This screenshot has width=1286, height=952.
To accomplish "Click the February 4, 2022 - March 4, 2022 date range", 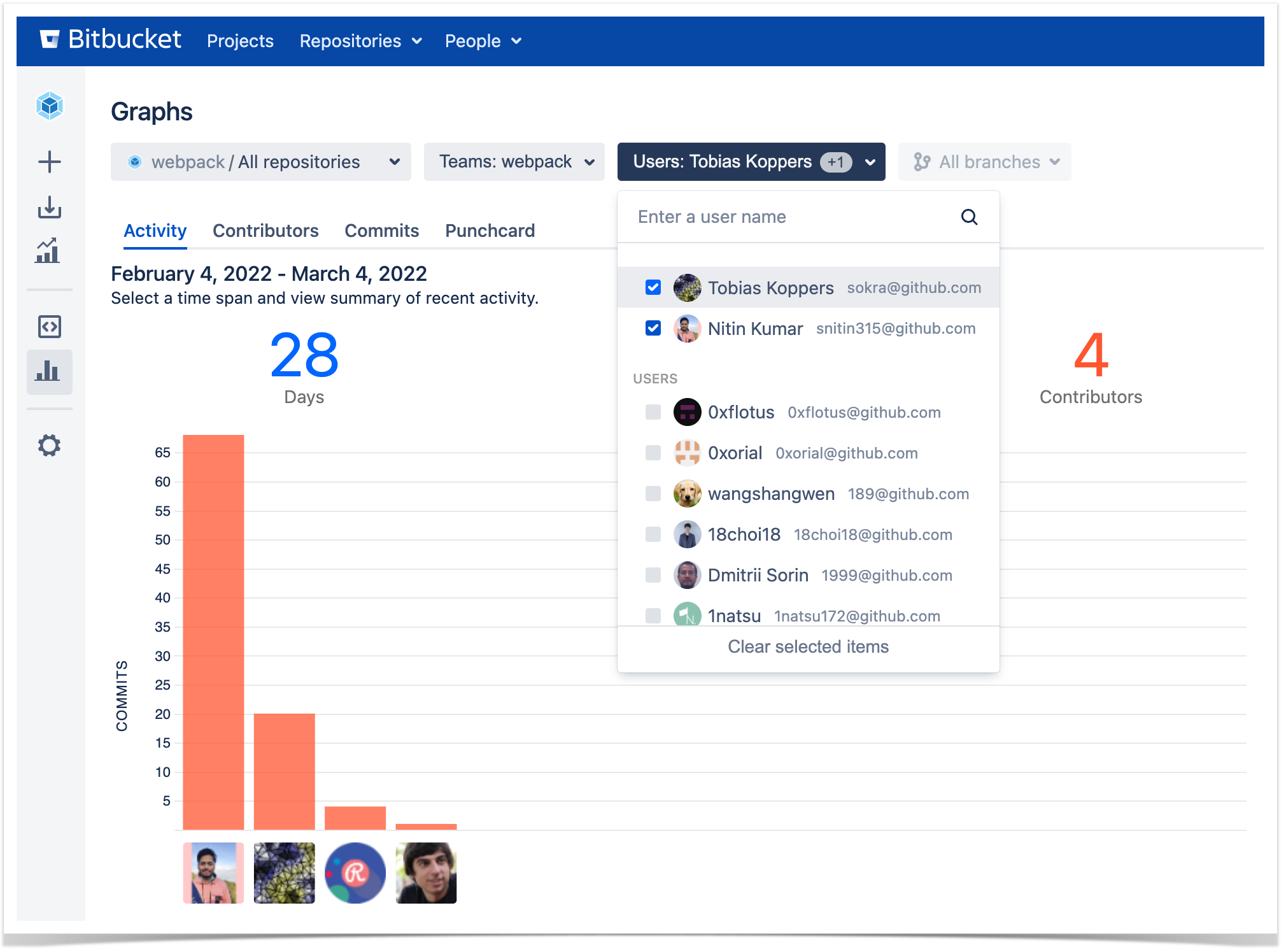I will pos(269,274).
